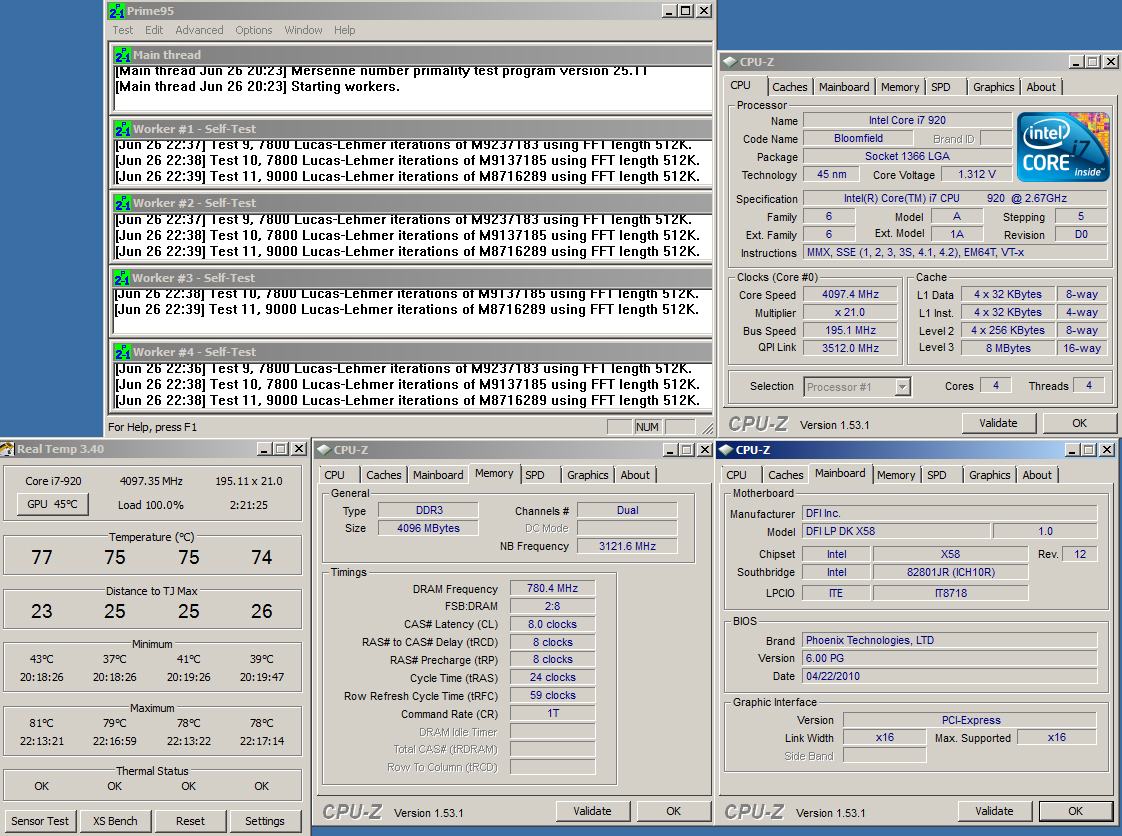Switch to About tab in Mainboard CPU-Z window
1122x836 pixels.
1037,475
